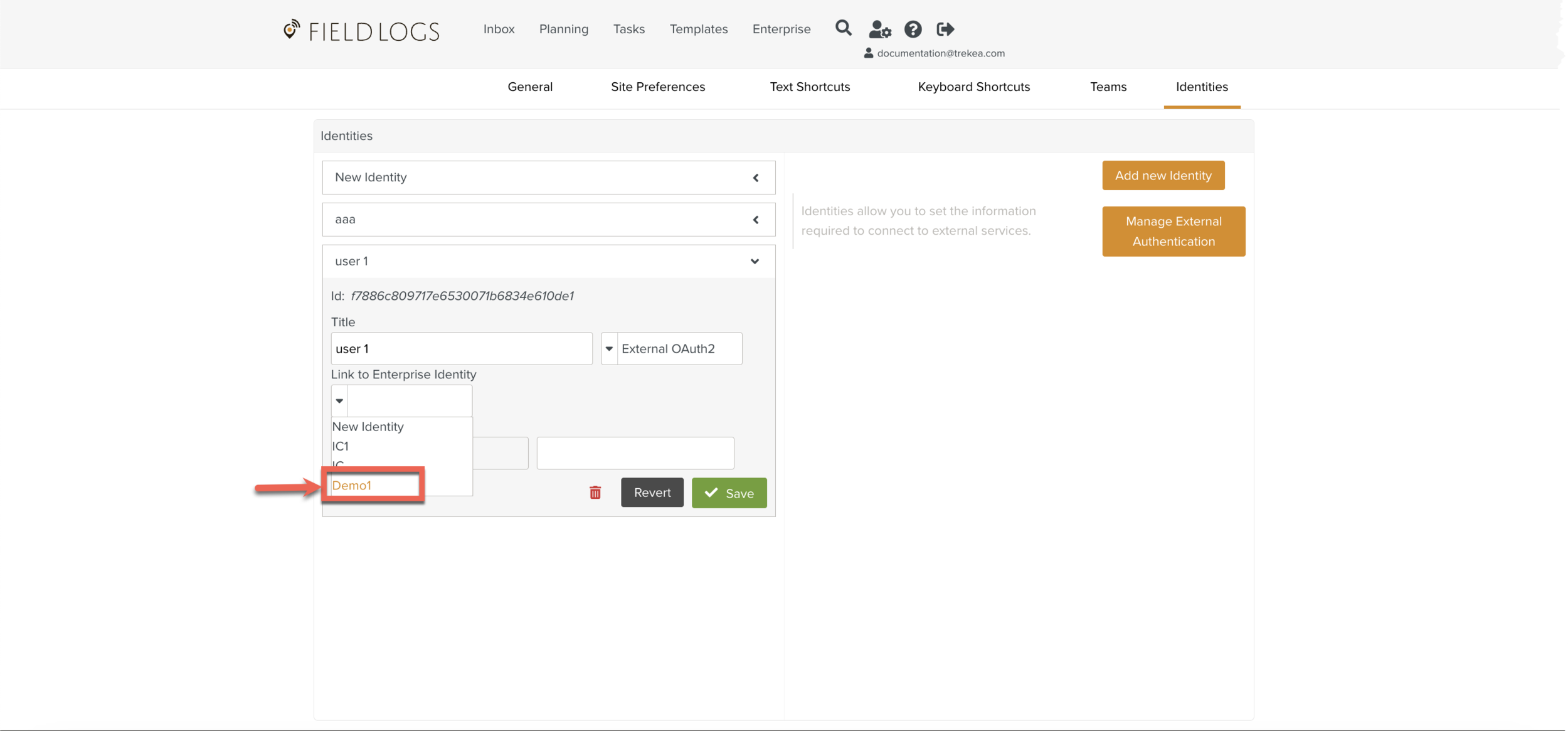The height and width of the screenshot is (731, 1568).
Task: Toggle Link to Enterprise Identity dropdown arrow
Action: point(339,400)
